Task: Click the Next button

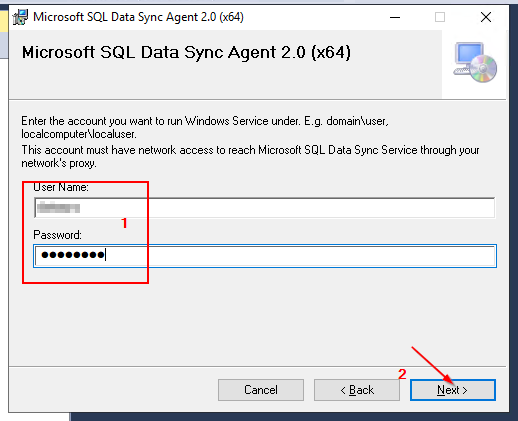Action: click(453, 390)
